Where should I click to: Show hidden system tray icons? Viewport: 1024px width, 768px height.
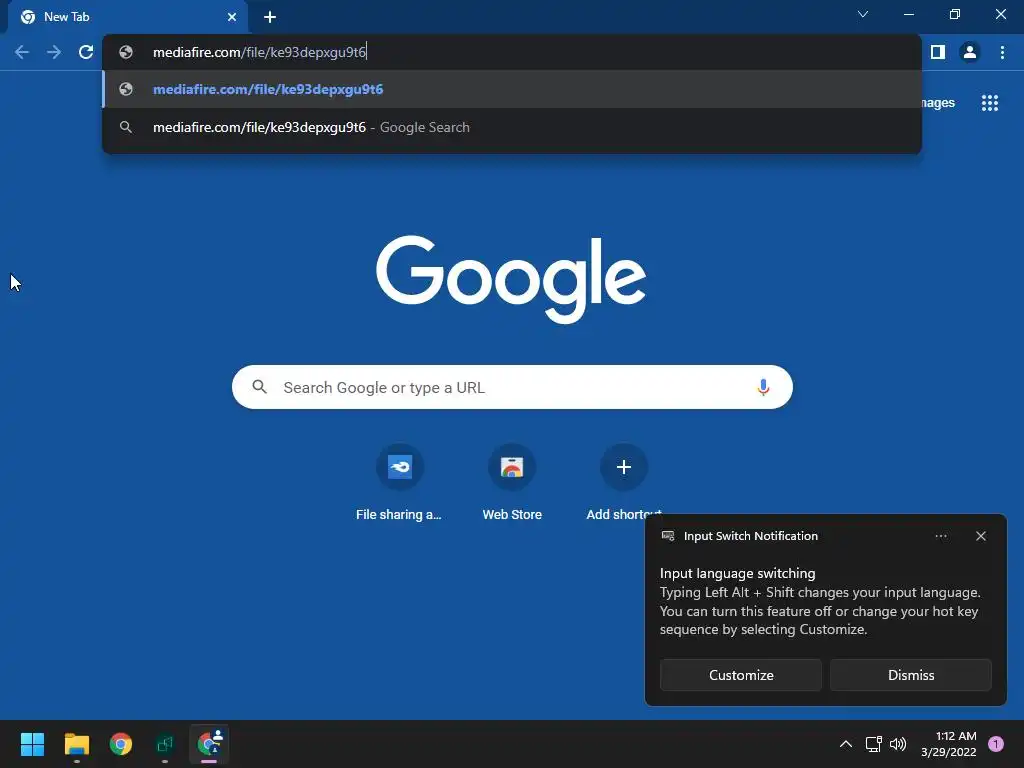click(846, 744)
